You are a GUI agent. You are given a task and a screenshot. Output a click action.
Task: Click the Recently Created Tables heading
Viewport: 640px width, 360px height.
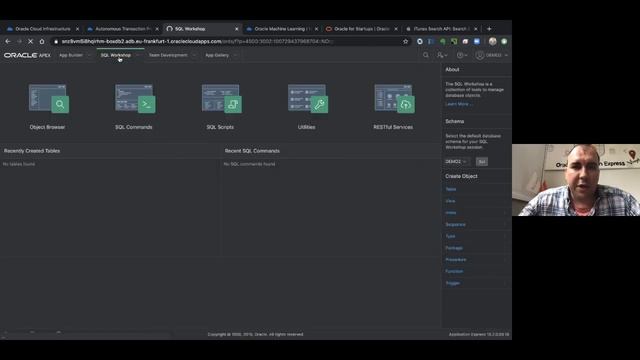(32, 151)
